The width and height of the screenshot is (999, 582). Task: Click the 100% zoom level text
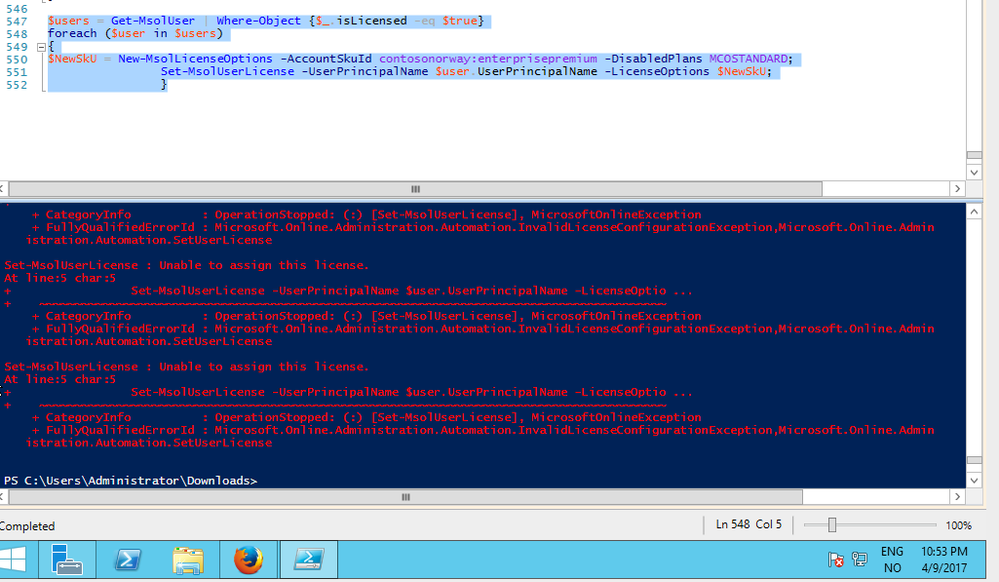[958, 525]
